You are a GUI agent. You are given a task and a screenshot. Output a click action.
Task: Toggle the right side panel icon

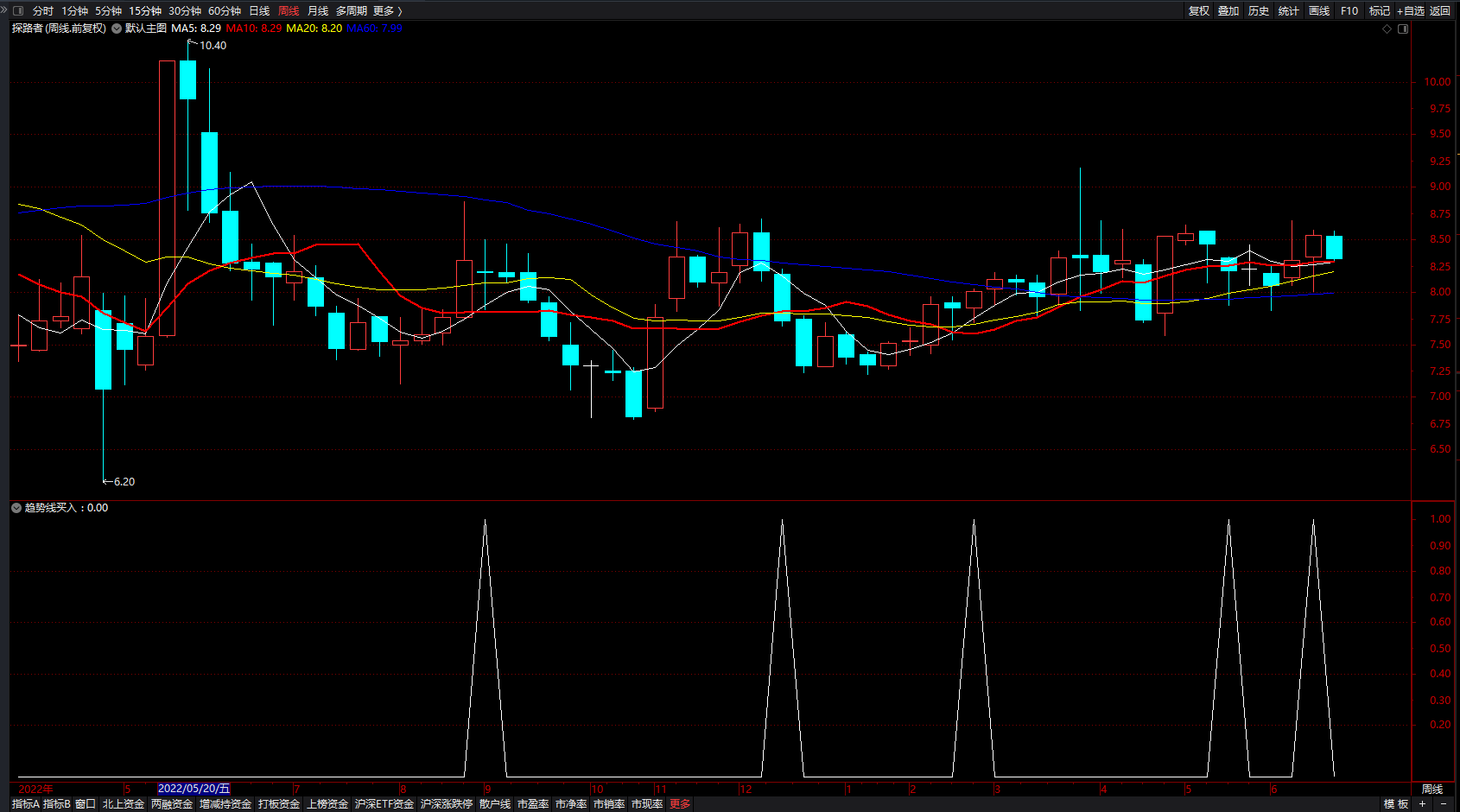[1403, 29]
